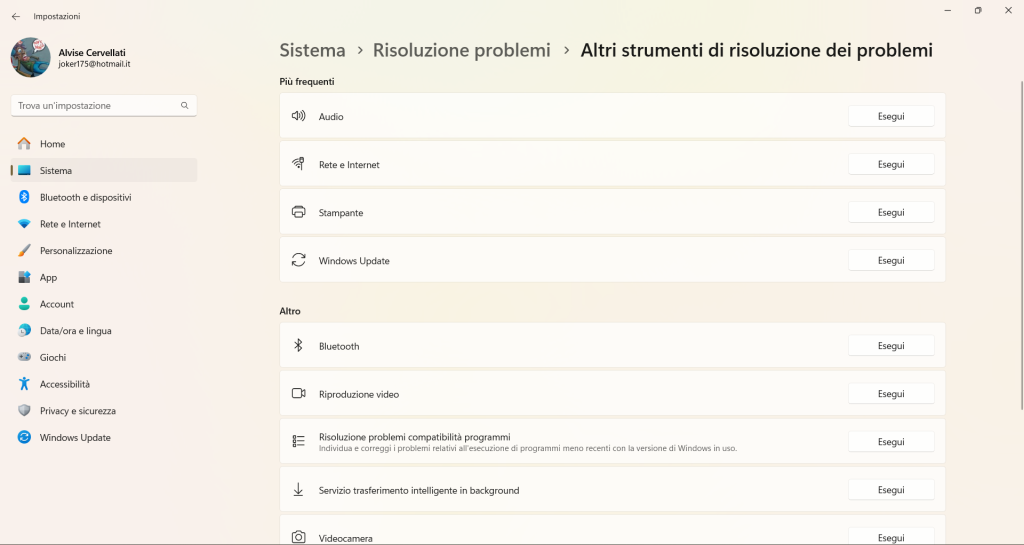Click the Rete e Internet row wifi icon
Image resolution: width=1024 pixels, height=545 pixels.
pyautogui.click(x=298, y=163)
